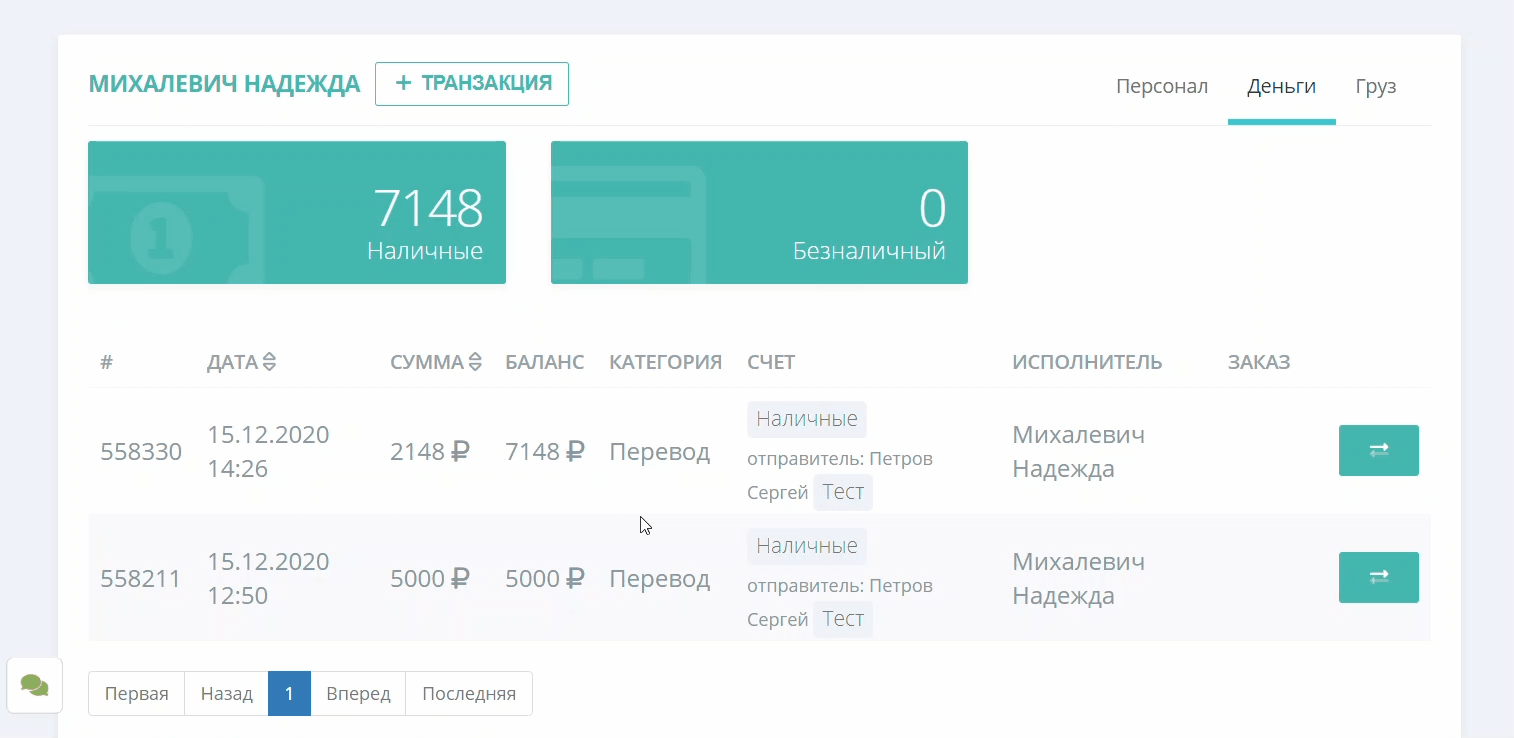Screen dimensions: 1514x738
Task: Click the МИХАЛЕВИЧ НАДЕЖДА heading
Action: point(224,84)
